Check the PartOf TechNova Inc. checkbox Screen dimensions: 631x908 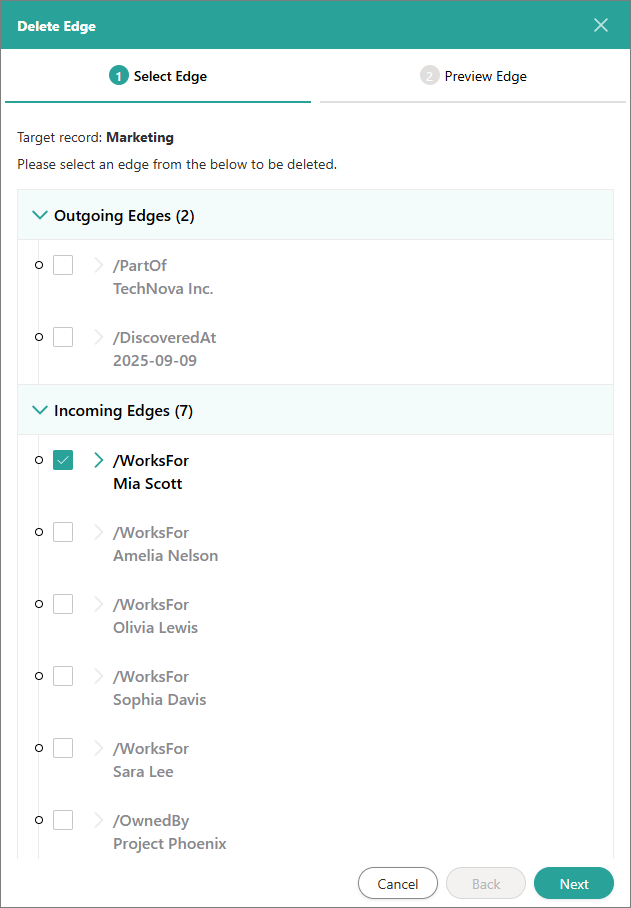(63, 265)
